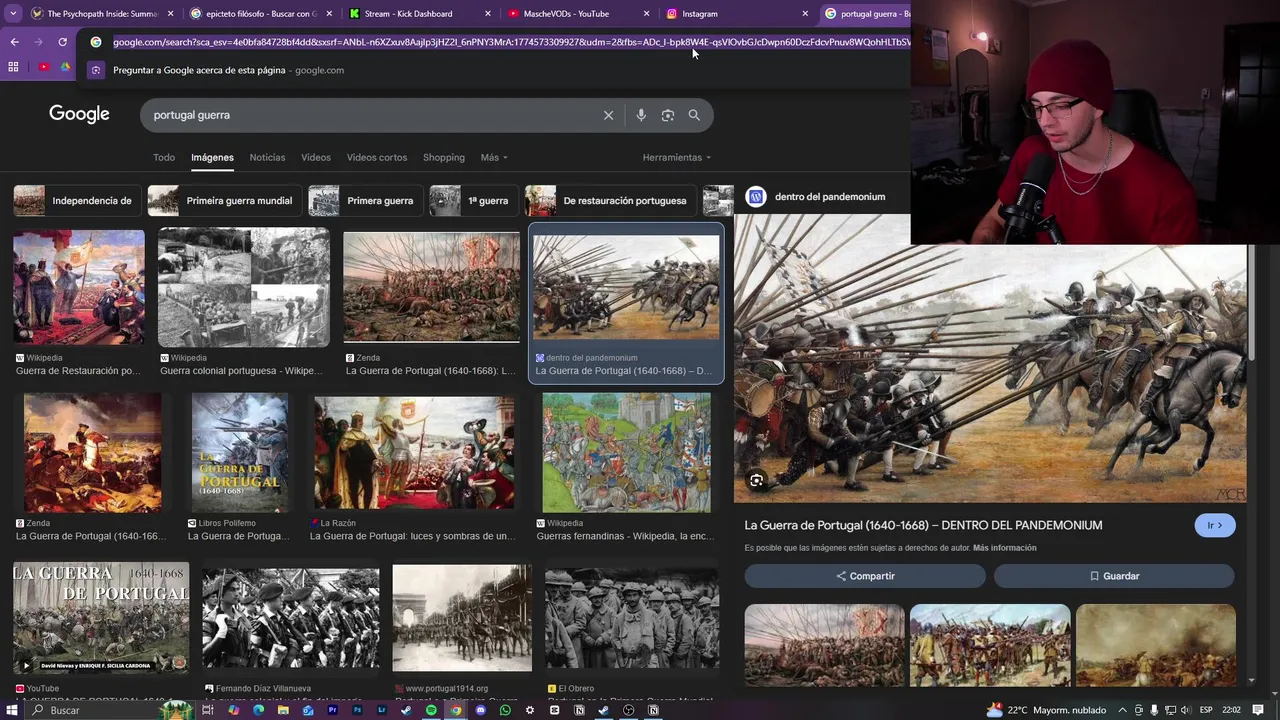Open the weather widget 22°C Mayorm. nublado
This screenshot has width=1280, height=720.
1046,710
